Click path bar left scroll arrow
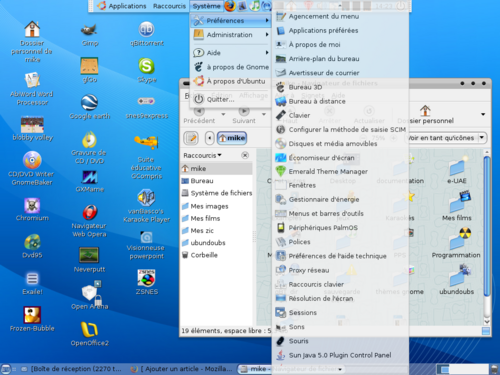The width and height of the screenshot is (500, 375). click(210, 138)
